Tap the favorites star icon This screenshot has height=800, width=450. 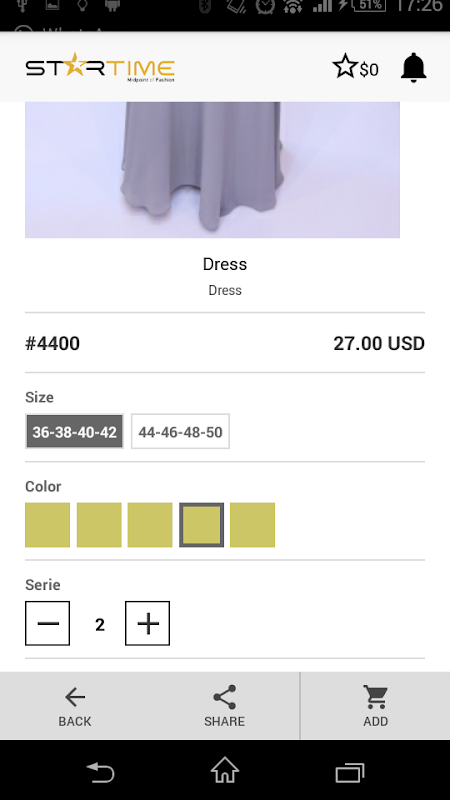[x=345, y=66]
